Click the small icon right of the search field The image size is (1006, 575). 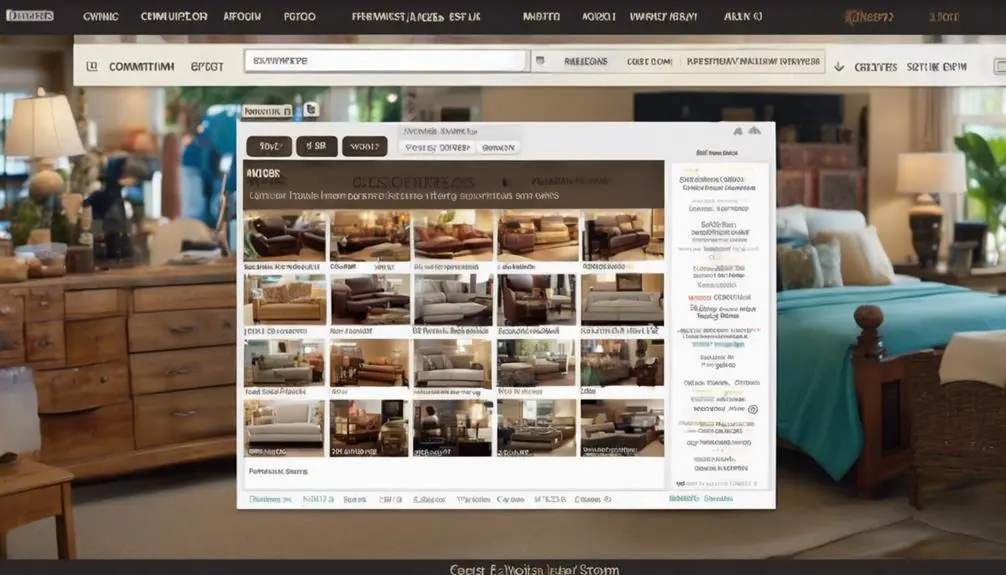[540, 61]
